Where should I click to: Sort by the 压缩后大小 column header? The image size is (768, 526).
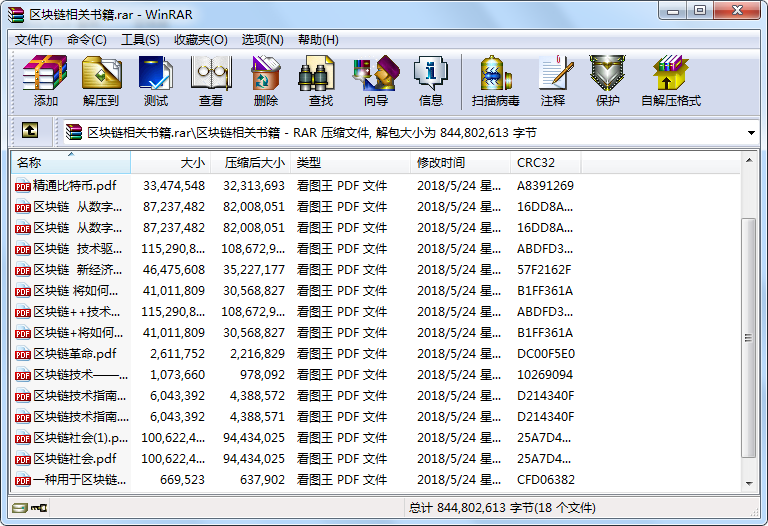(x=250, y=163)
